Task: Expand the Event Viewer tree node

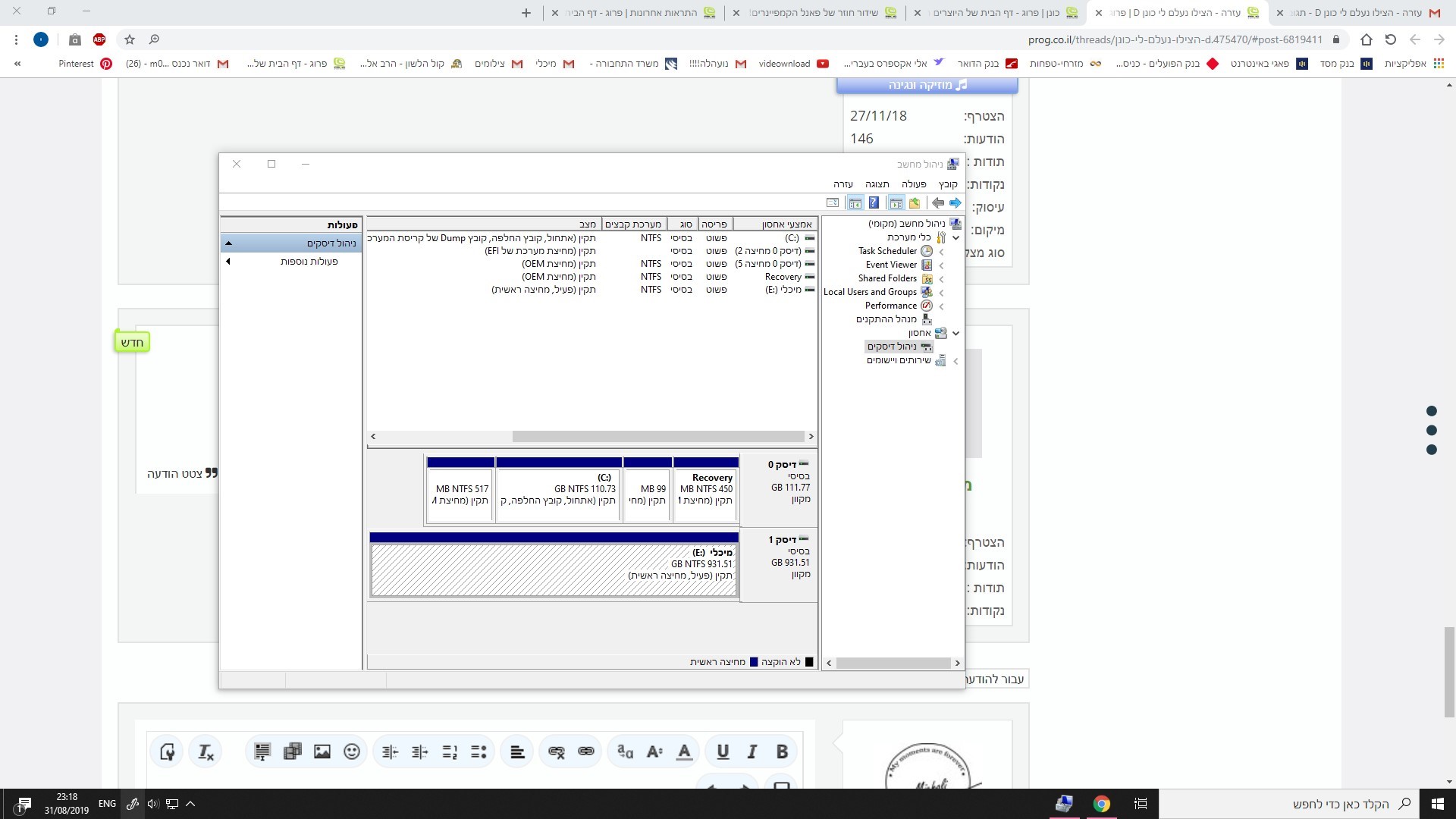Action: tap(941, 265)
